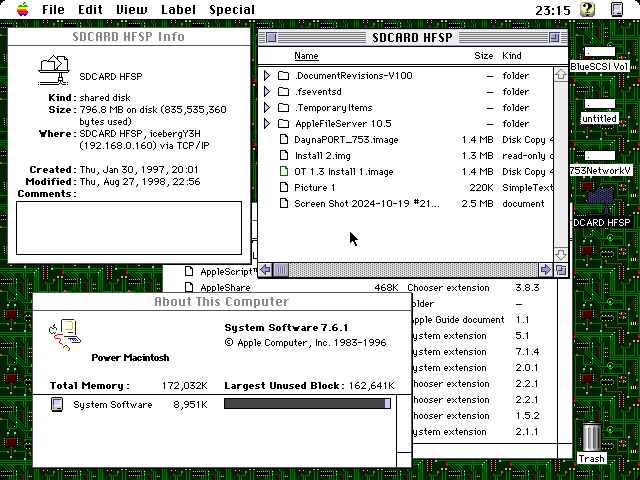Click inside the Comments text box
This screenshot has width=640, height=480.
pos(129,227)
